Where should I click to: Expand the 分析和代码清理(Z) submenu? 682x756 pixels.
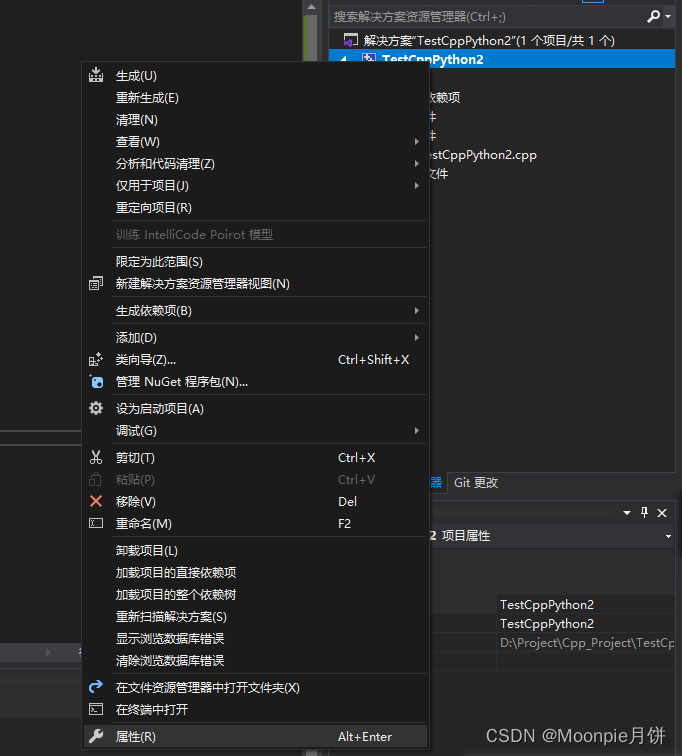click(417, 164)
